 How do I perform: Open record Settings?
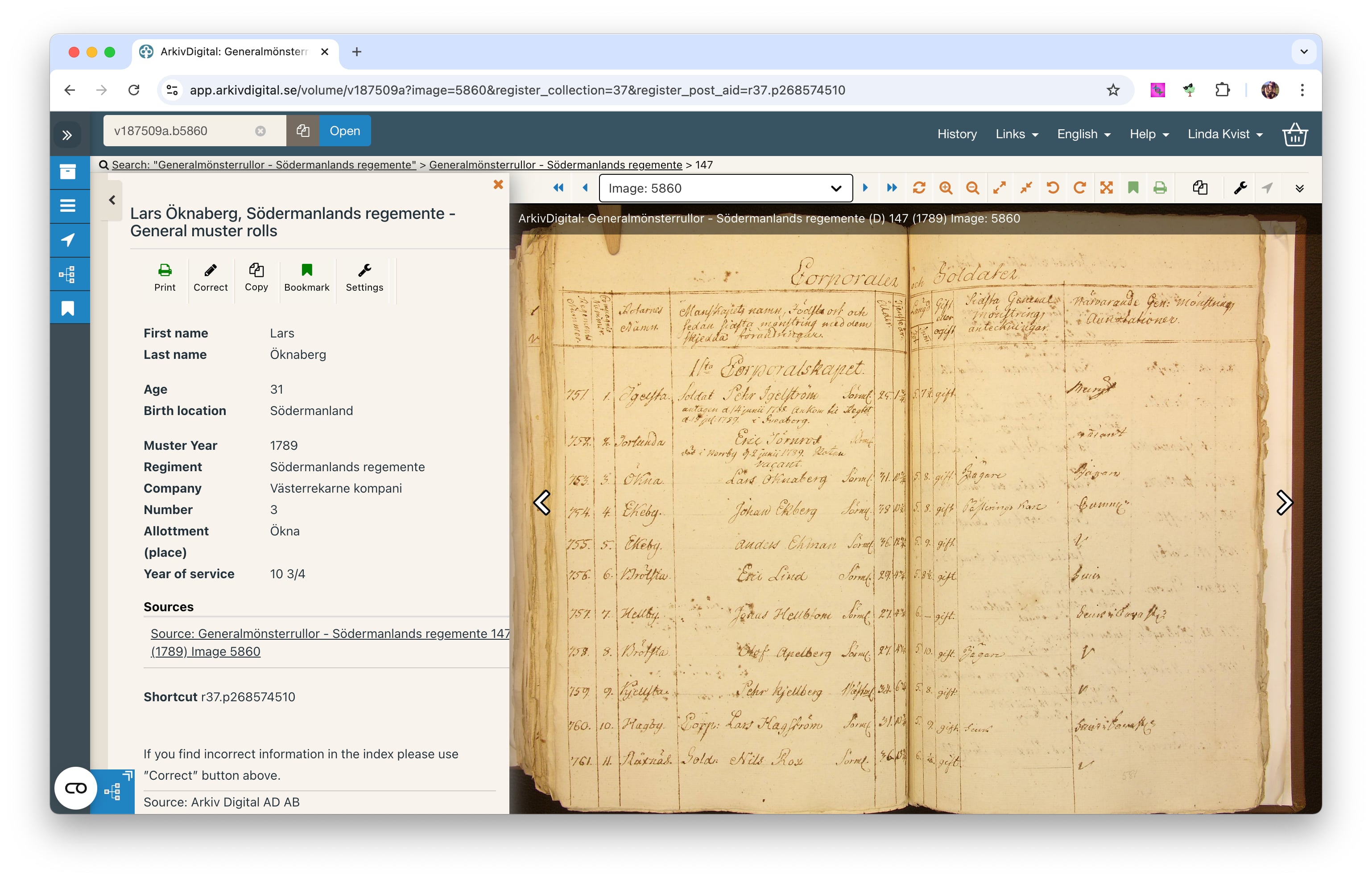[x=364, y=278]
